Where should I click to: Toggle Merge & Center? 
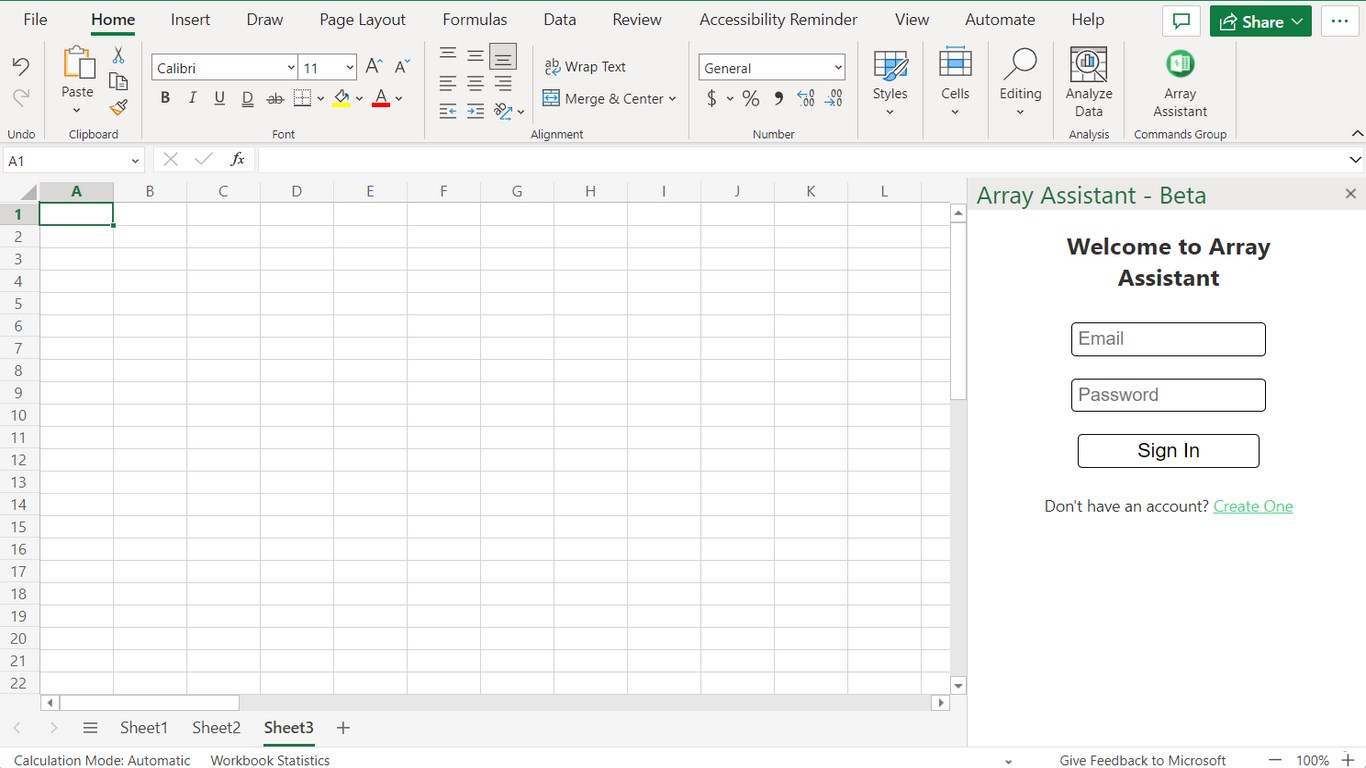[603, 98]
